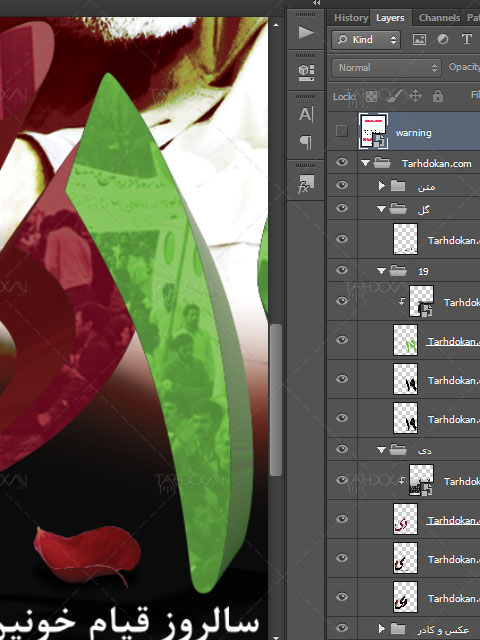Expand the متن group
The width and height of the screenshot is (480, 640).
click(382, 186)
